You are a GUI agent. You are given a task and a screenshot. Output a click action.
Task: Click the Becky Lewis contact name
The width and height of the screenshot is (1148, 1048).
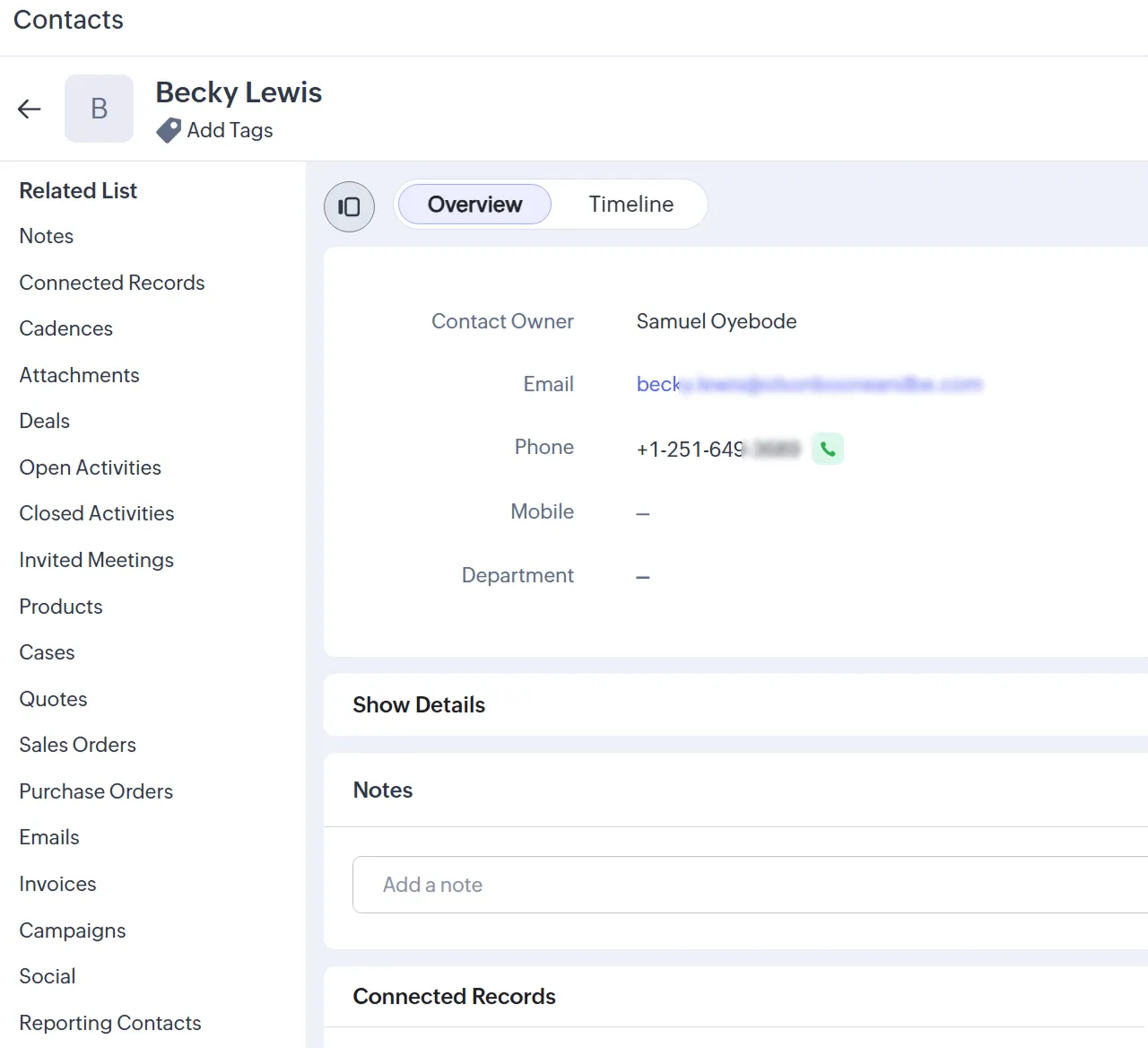click(239, 92)
